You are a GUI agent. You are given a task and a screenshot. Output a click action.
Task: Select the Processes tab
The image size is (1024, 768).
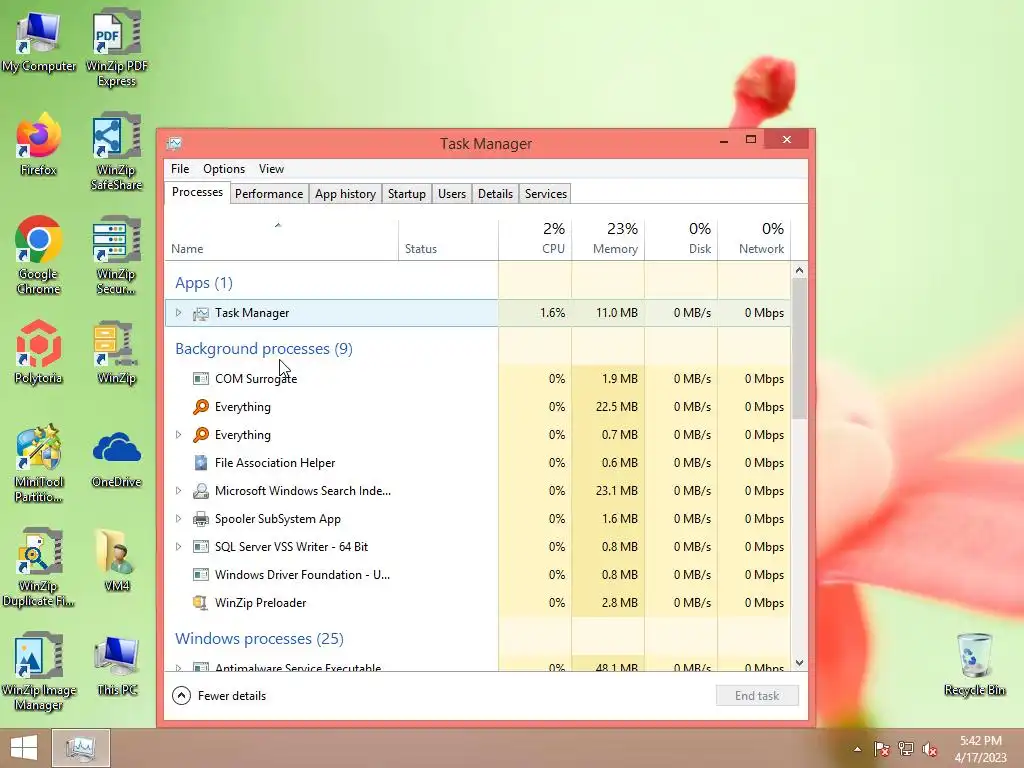tap(197, 192)
